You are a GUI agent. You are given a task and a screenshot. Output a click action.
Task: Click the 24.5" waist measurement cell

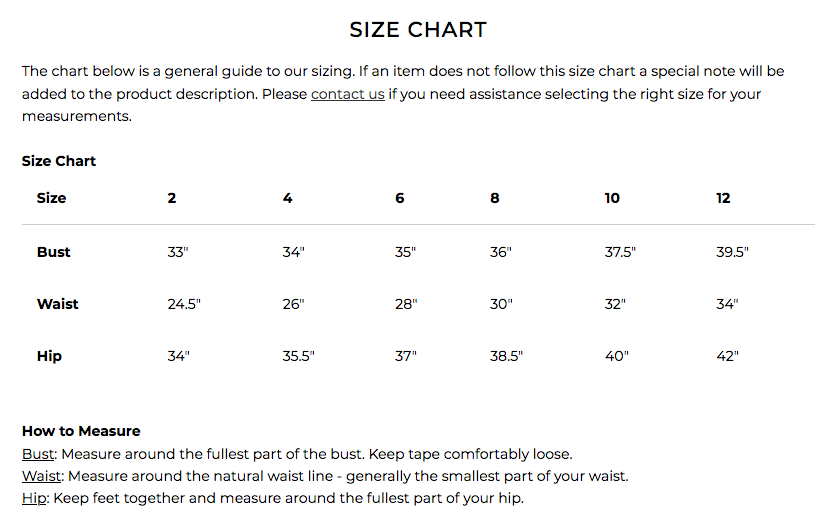point(184,304)
